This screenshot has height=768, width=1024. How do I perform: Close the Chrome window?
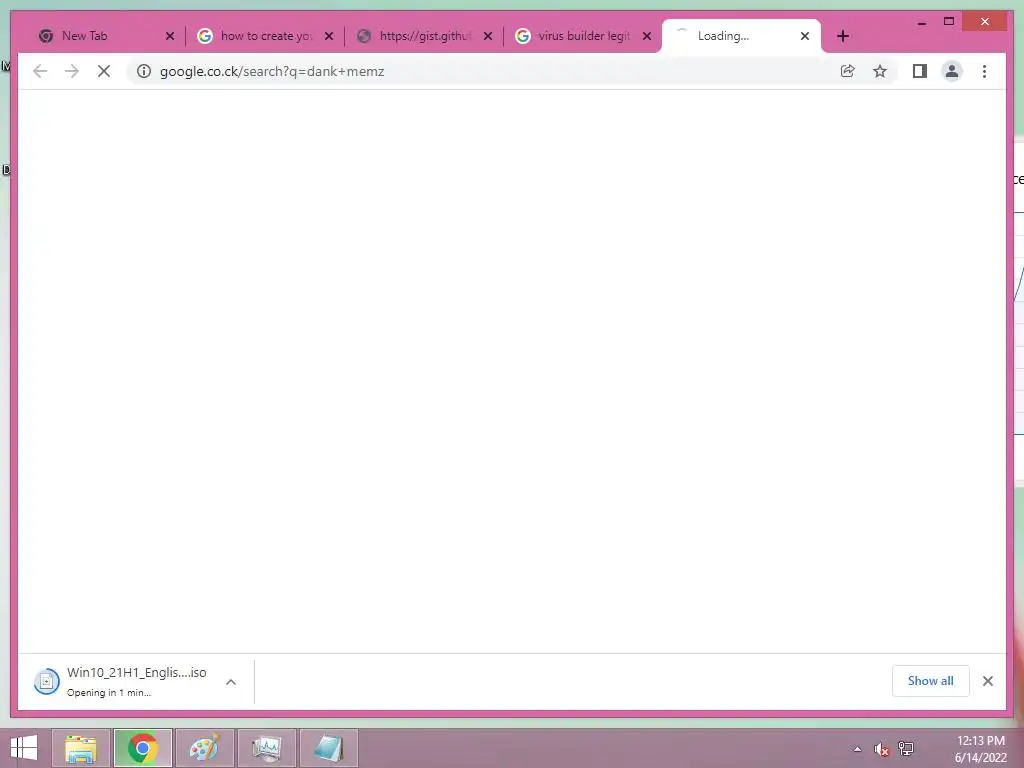(985, 22)
